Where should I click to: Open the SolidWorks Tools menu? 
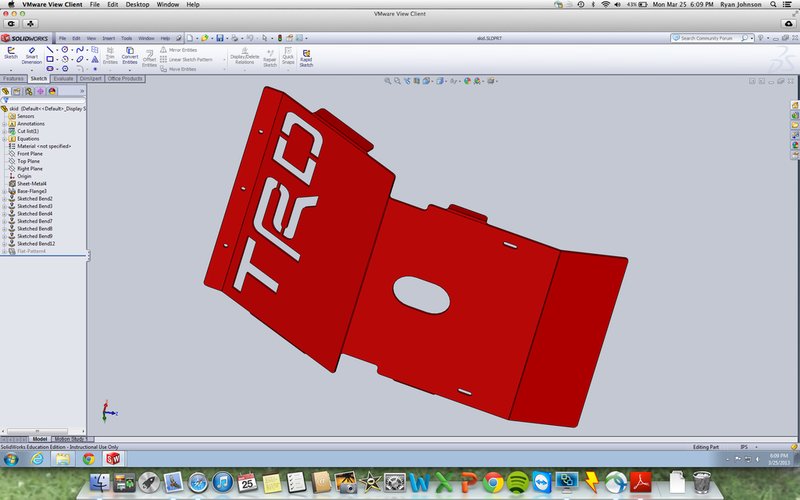pyautogui.click(x=127, y=38)
